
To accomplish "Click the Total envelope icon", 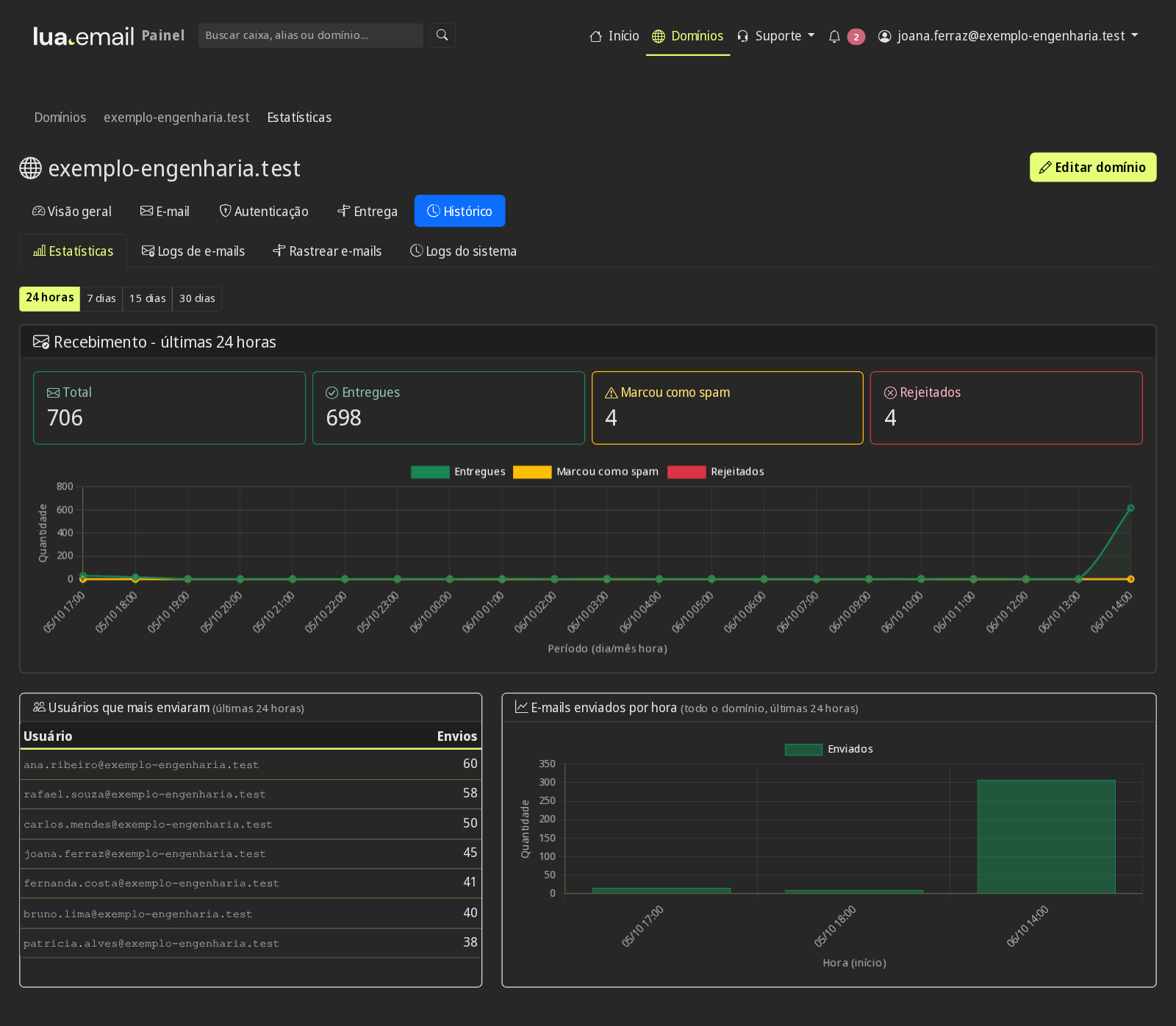I will pos(53,392).
